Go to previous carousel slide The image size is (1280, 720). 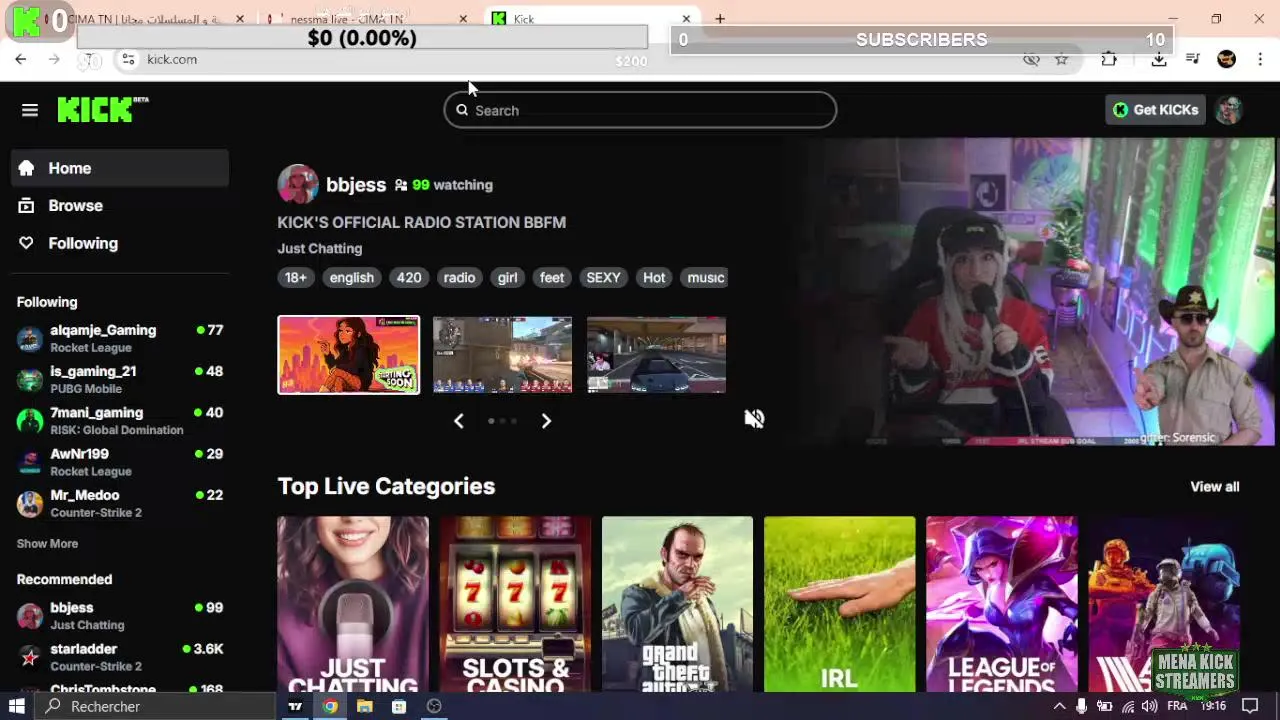[459, 421]
